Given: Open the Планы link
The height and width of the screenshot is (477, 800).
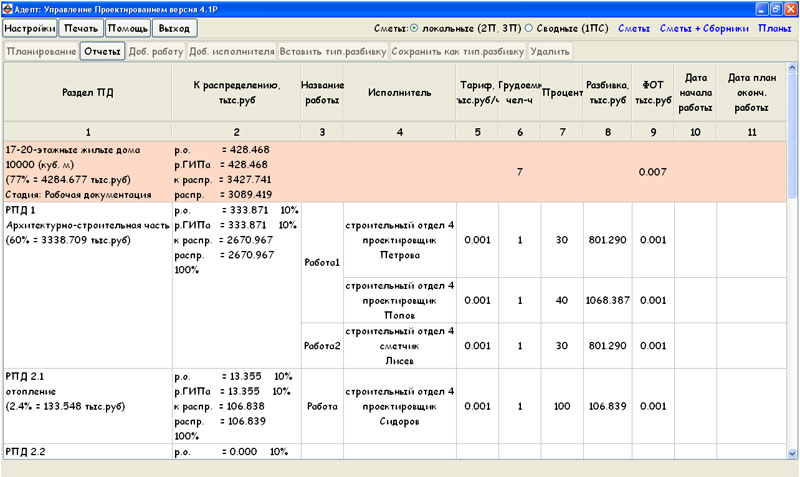Looking at the screenshot, I should [x=775, y=28].
